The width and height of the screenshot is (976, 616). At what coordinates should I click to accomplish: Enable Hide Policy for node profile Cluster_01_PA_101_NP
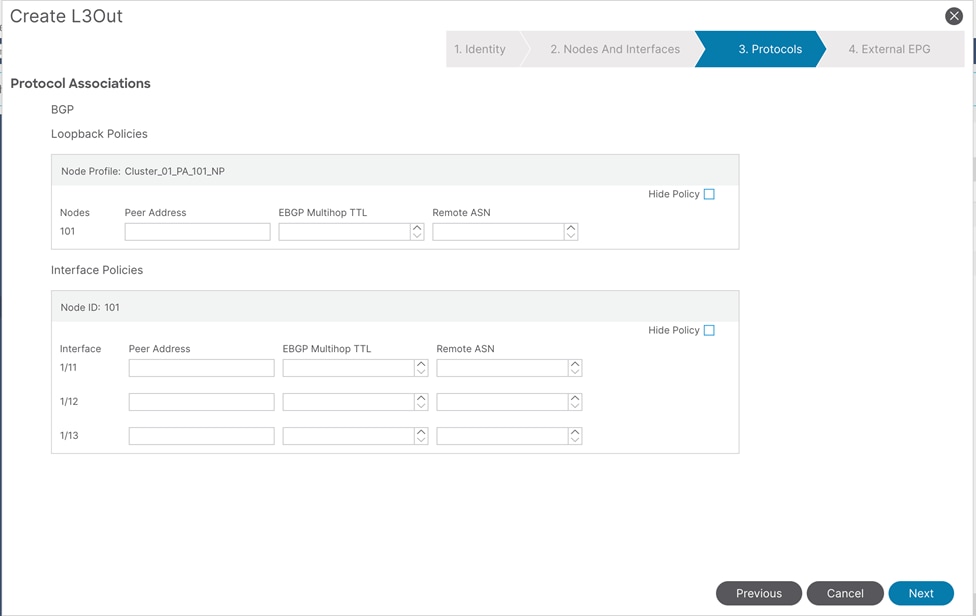(x=709, y=194)
